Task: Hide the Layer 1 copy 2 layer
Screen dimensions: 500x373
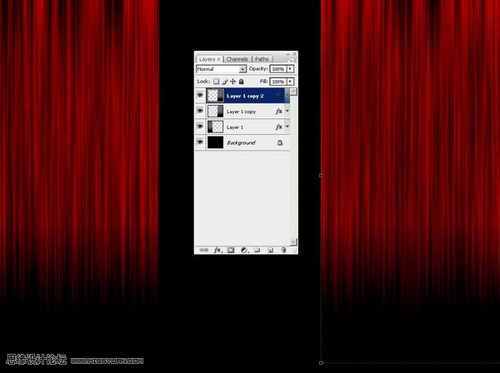Action: (x=200, y=96)
